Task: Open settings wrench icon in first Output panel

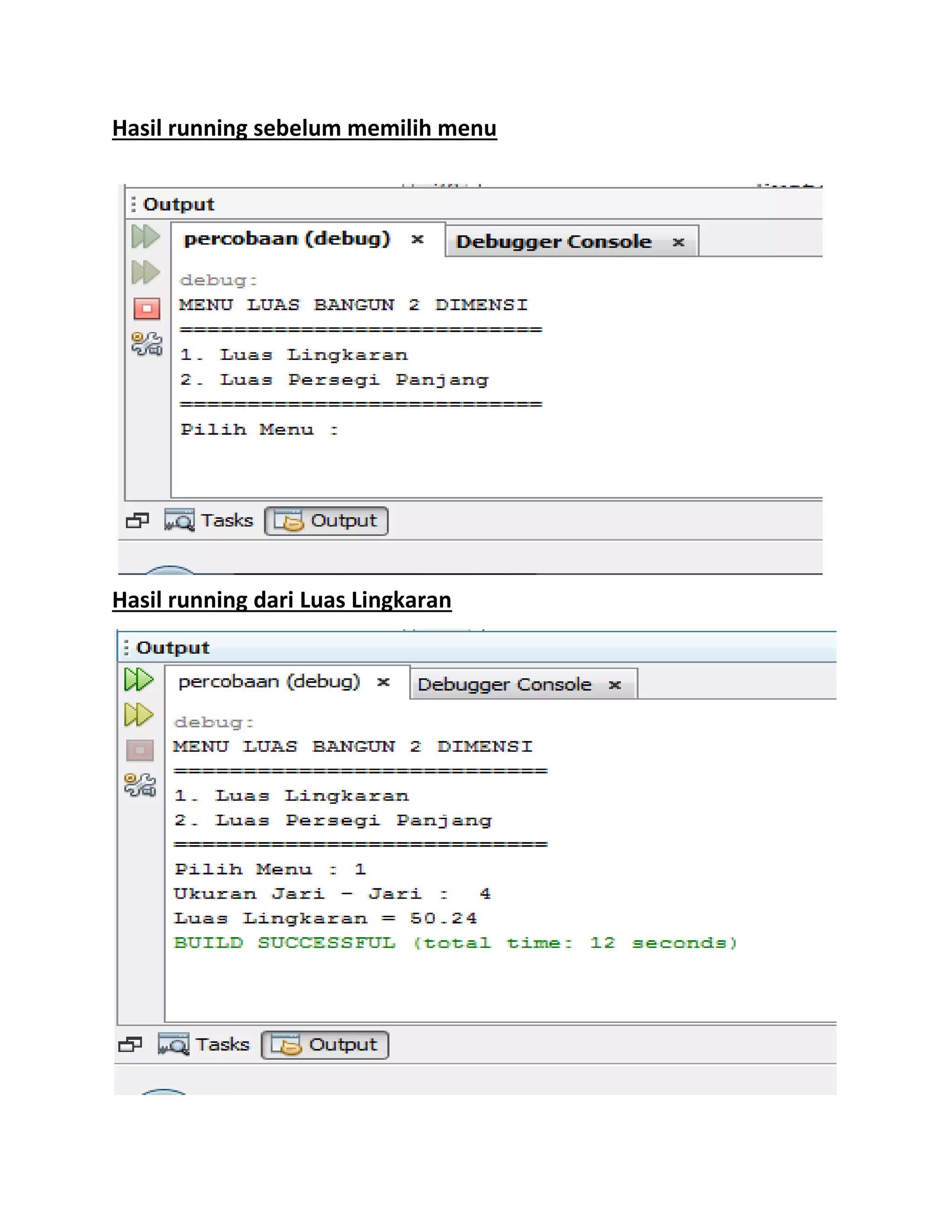Action: click(146, 344)
